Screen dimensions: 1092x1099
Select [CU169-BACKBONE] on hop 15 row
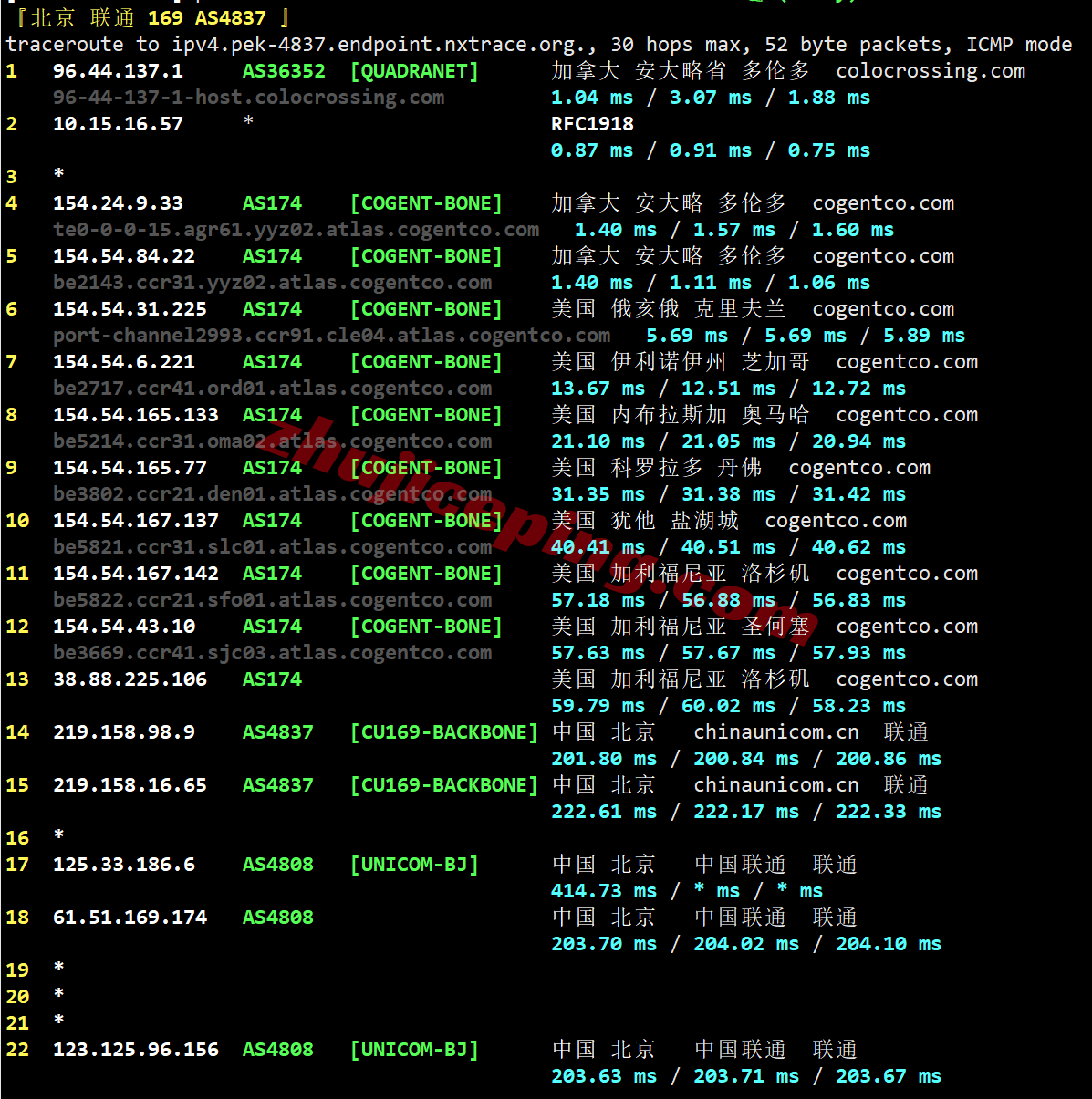tap(444, 785)
